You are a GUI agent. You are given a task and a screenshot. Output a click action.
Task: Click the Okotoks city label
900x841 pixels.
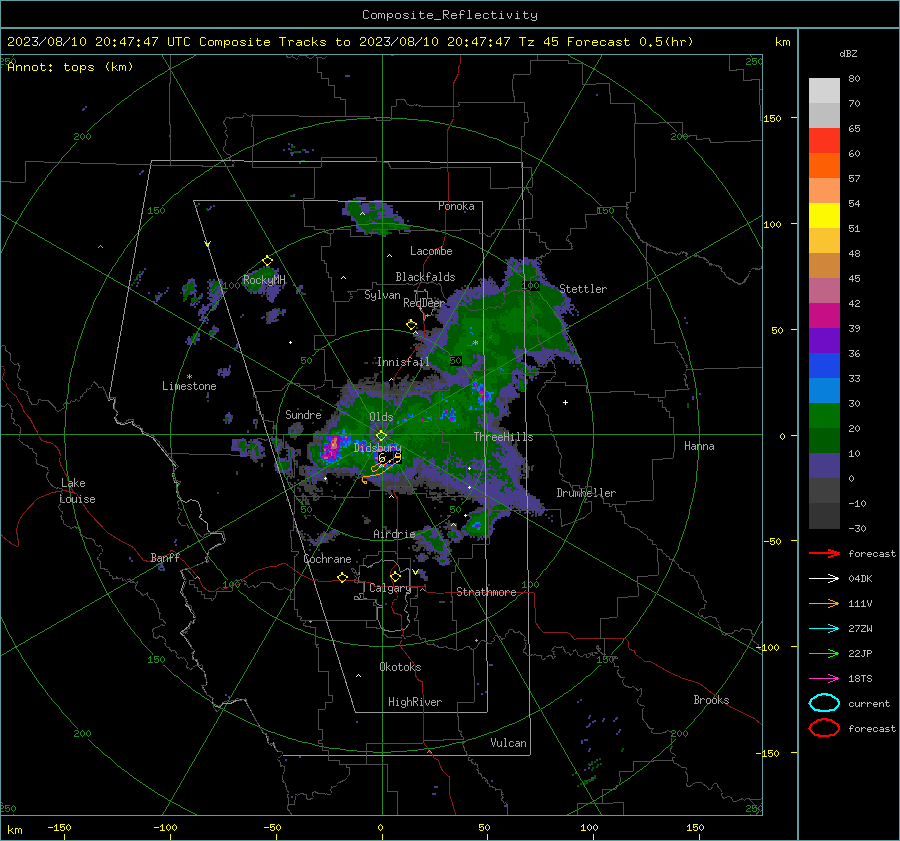[x=400, y=667]
